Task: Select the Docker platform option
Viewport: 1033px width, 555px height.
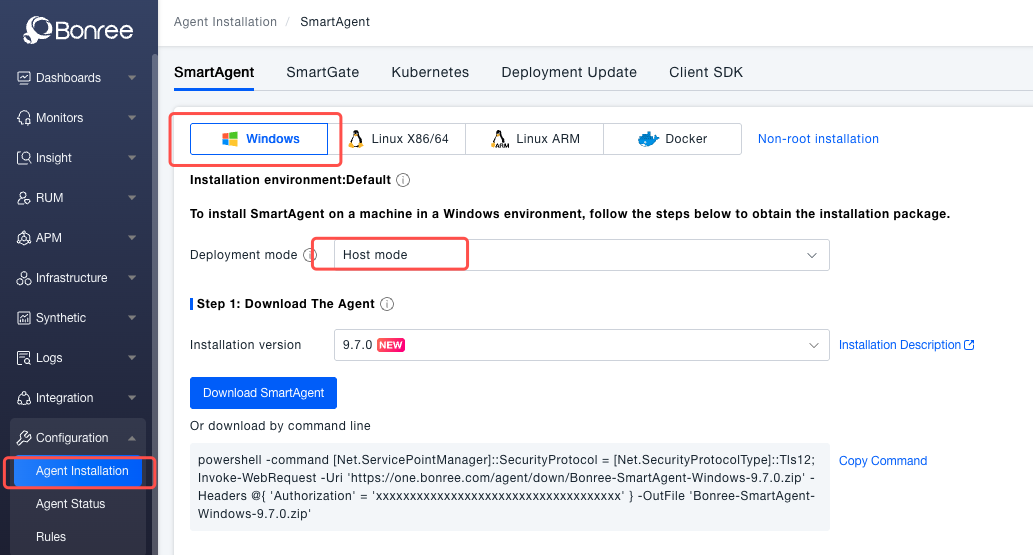Action: click(x=672, y=139)
